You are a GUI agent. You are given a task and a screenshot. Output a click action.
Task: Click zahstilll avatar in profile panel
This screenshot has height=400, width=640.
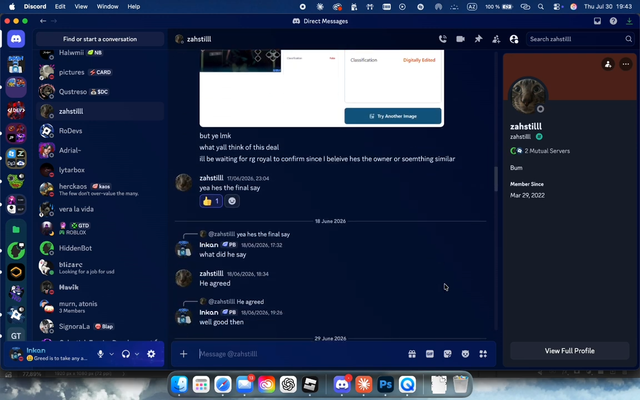(x=528, y=96)
